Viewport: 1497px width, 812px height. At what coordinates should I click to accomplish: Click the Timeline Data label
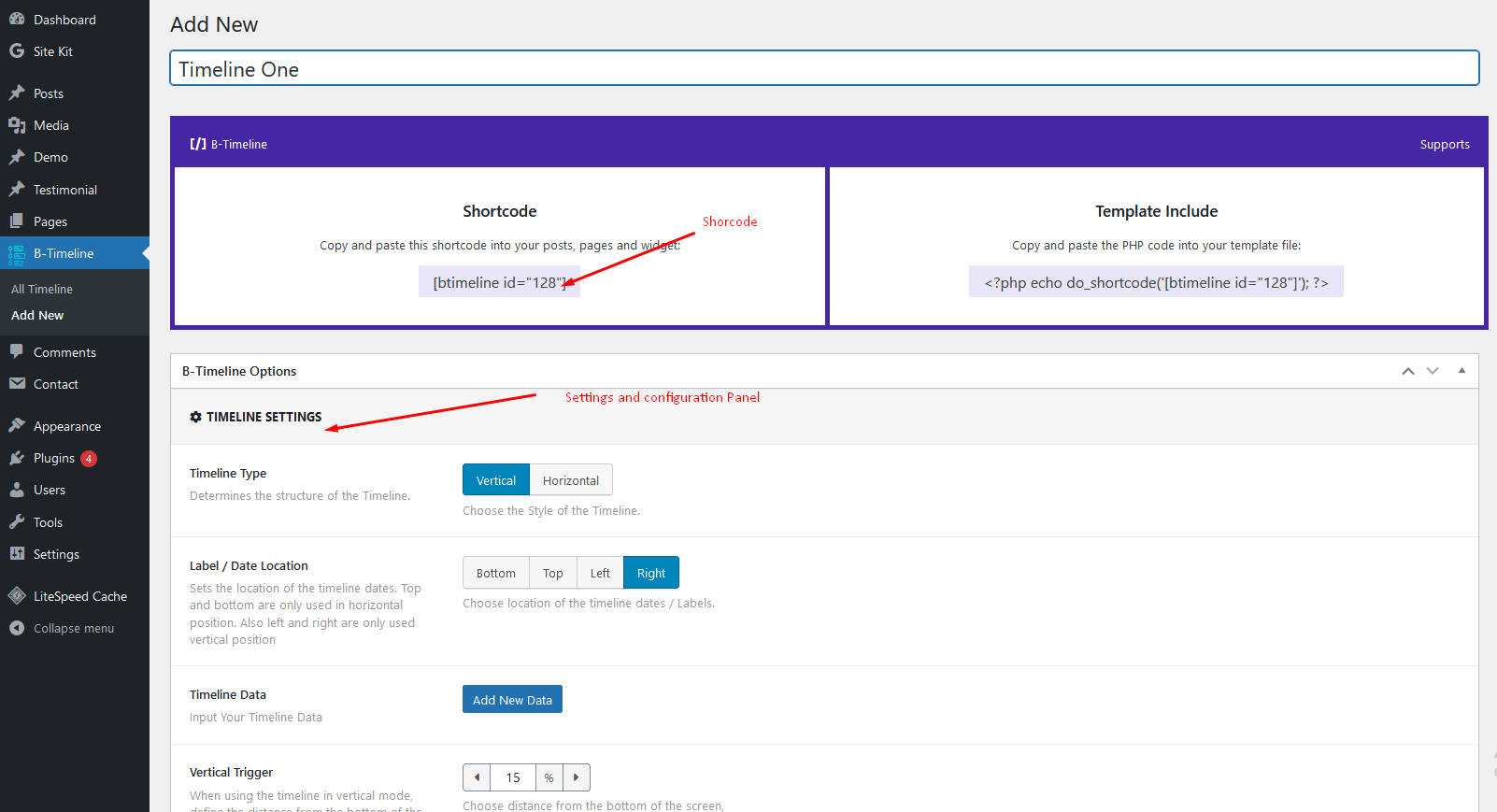228,694
